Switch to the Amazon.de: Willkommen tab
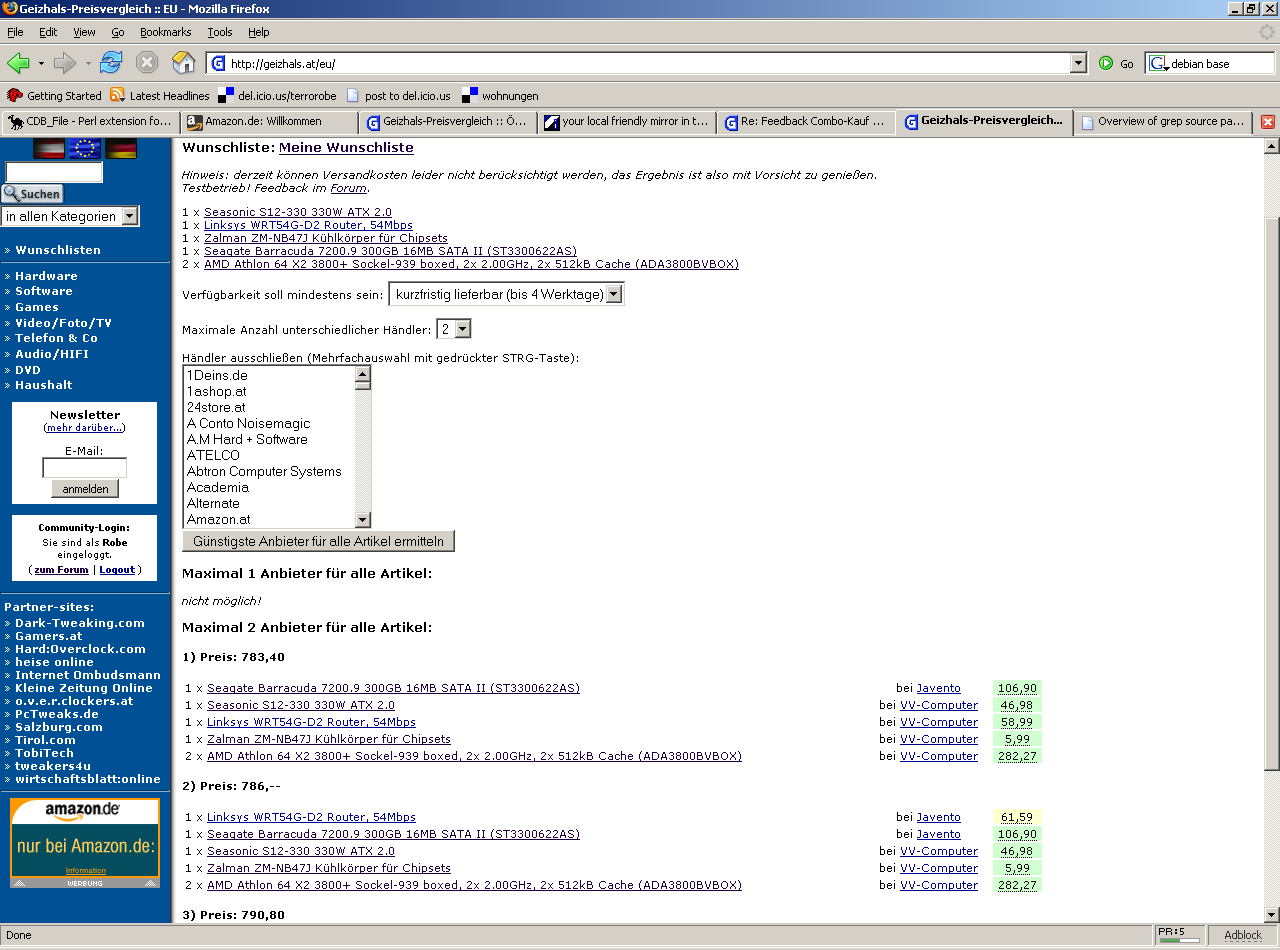Screen dimensions: 1280x950 coord(269,122)
